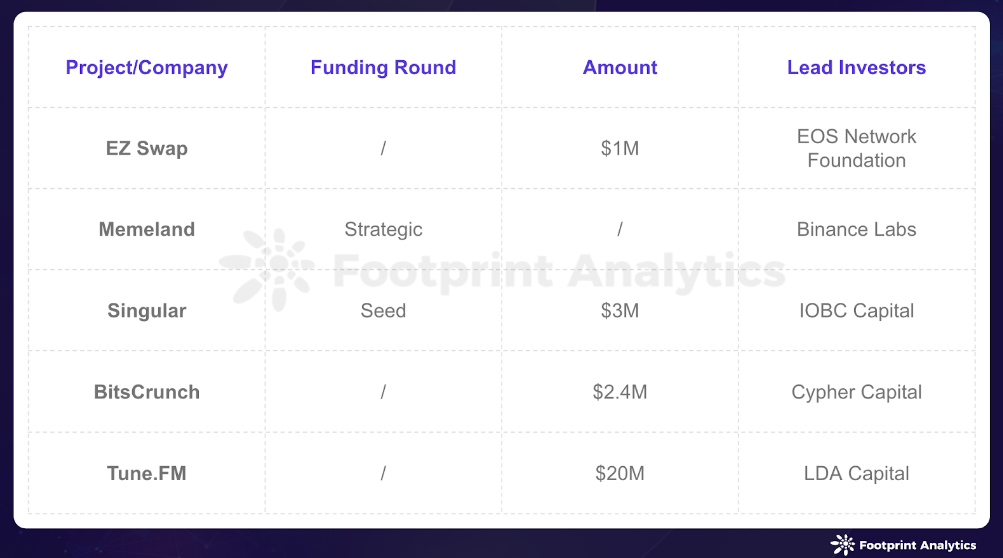Select the $2.4M amount cell
Screen dimensions: 1003x558
pyautogui.click(x=620, y=392)
